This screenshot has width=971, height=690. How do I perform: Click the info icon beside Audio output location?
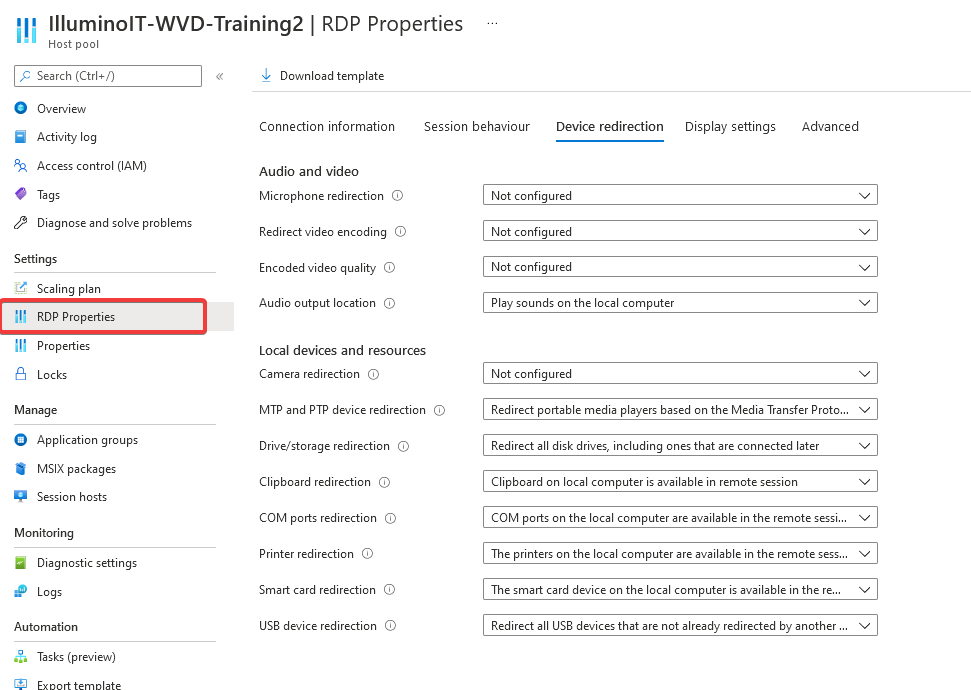pyautogui.click(x=390, y=303)
